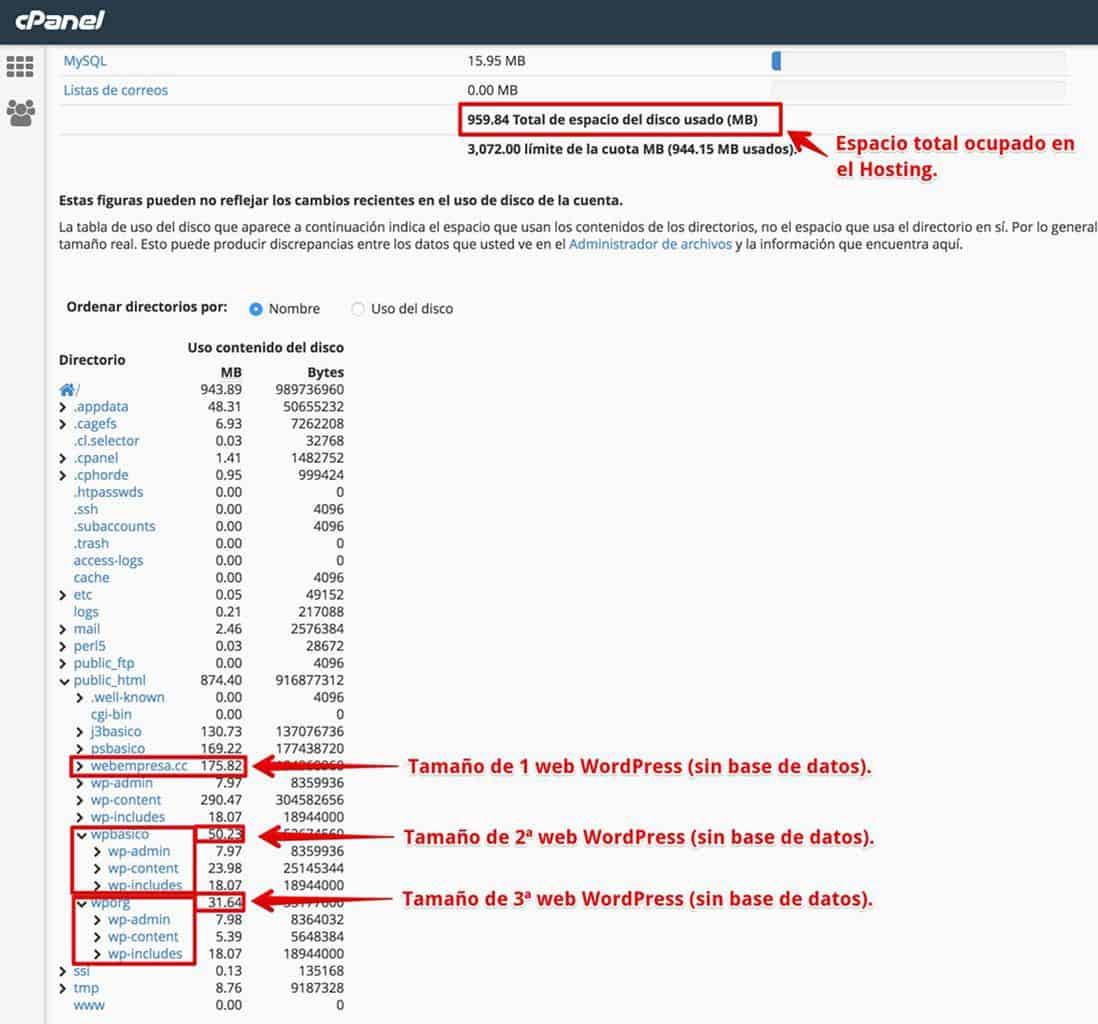
Task: Open the .cpanel directory link
Action: 96,458
